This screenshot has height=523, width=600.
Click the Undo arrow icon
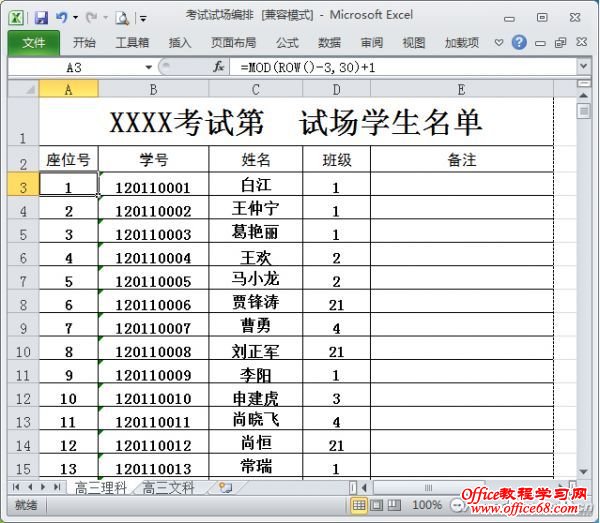[61, 17]
